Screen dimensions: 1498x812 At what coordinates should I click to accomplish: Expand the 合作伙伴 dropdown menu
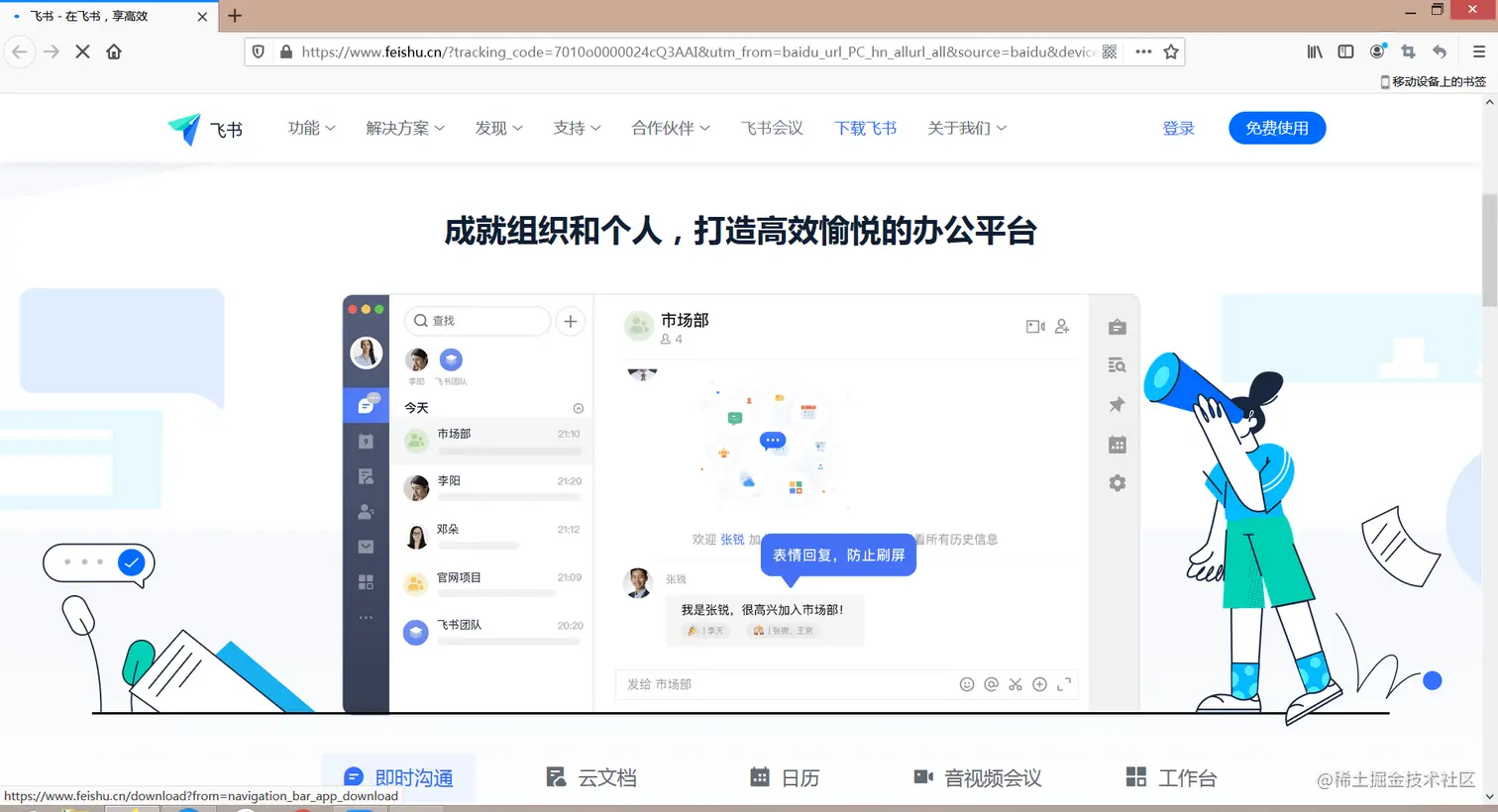671,128
